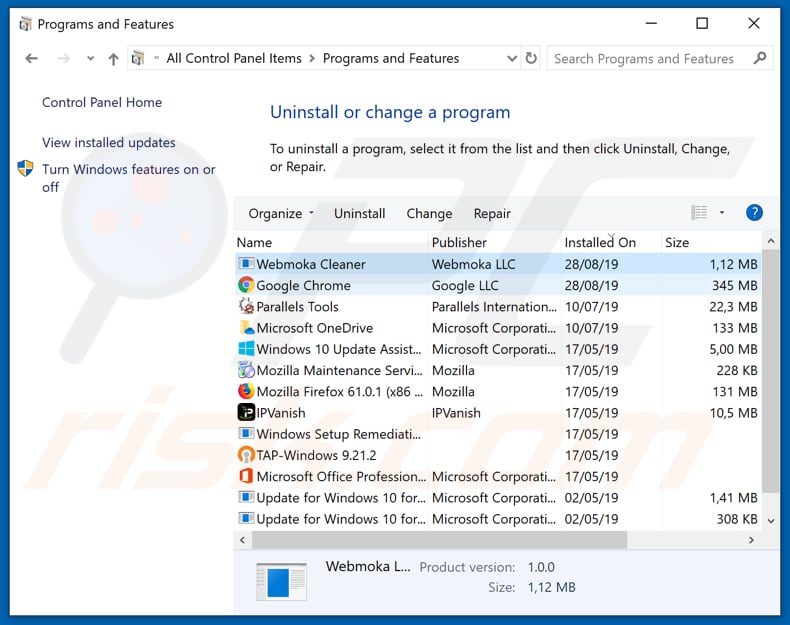Open the view options dropdown arrow
Image resolution: width=790 pixels, height=625 pixels.
(721, 213)
